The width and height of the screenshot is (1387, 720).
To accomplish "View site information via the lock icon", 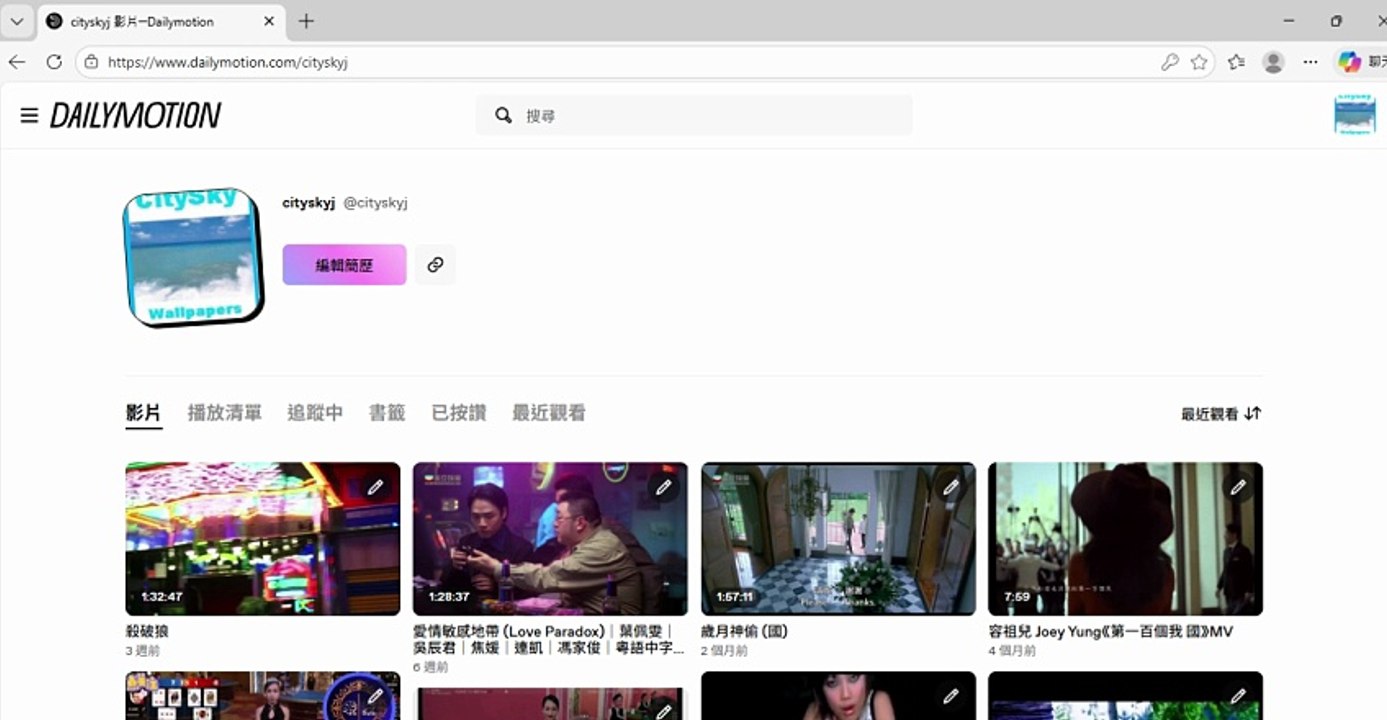I will pos(91,62).
